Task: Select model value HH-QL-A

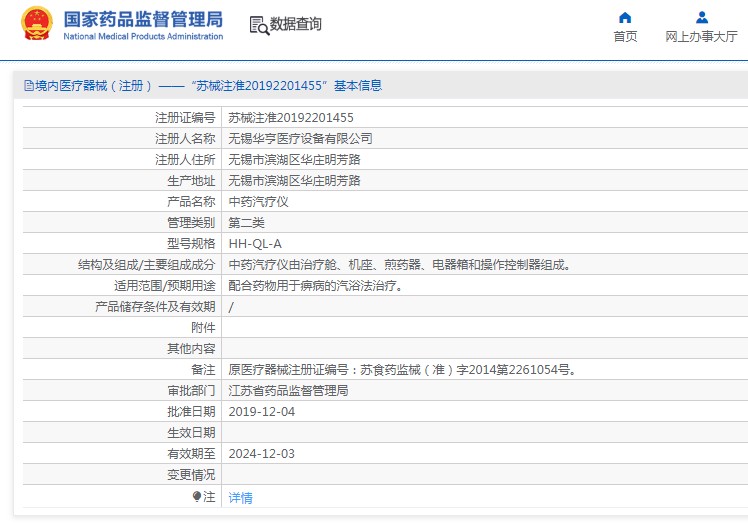Action: click(x=255, y=244)
